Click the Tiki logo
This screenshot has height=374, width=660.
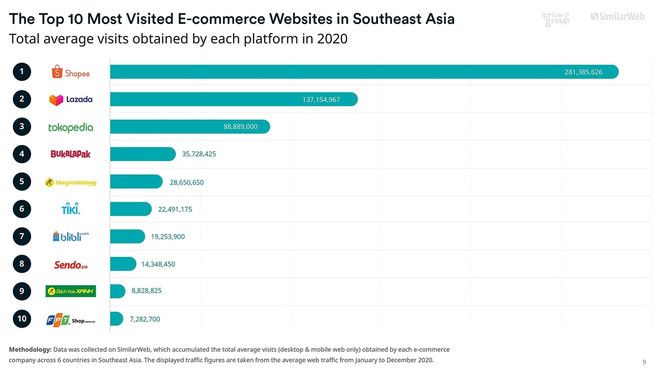coord(71,209)
